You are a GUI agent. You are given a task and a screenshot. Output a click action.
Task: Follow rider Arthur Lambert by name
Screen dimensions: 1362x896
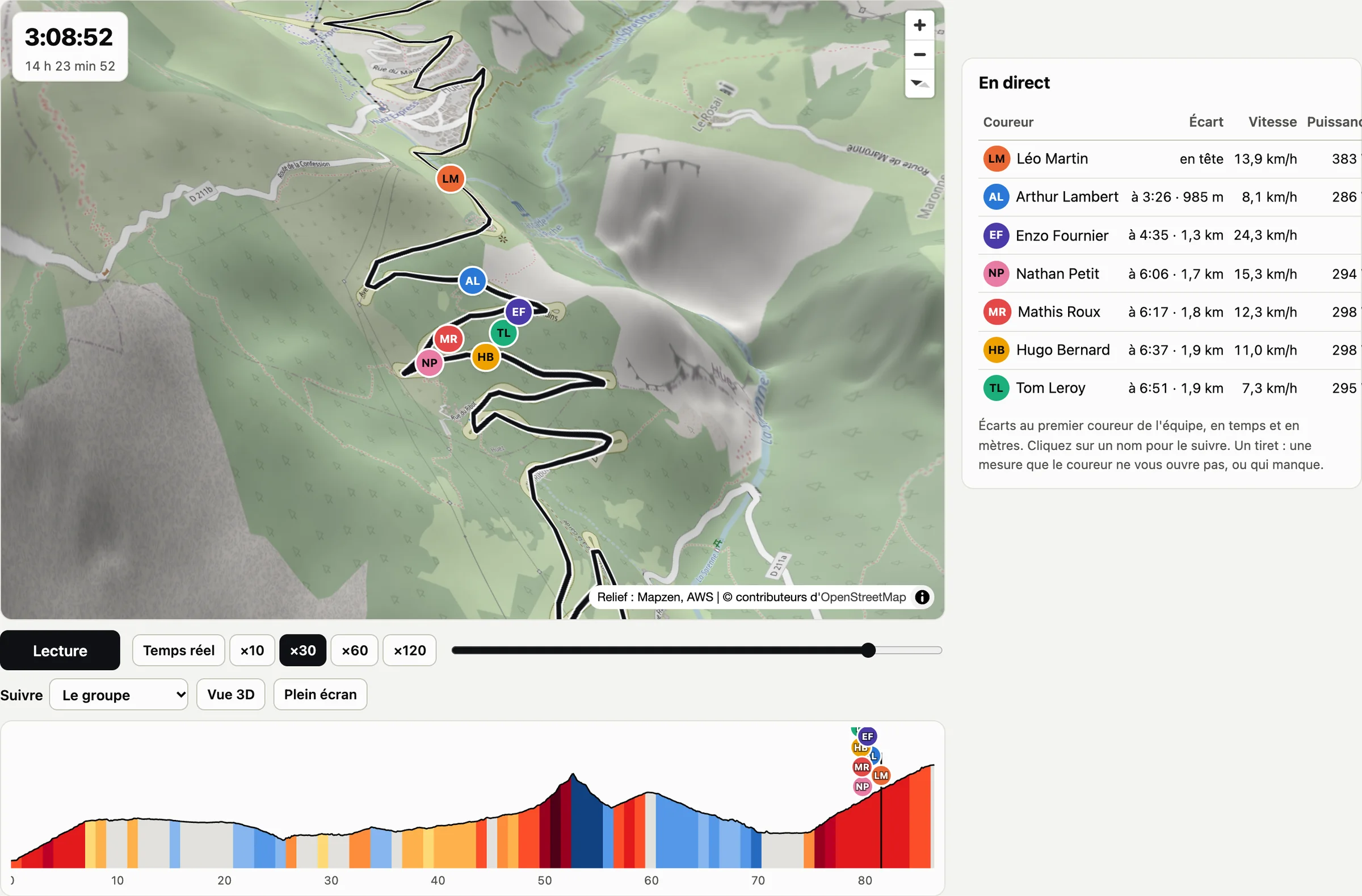[1067, 197]
